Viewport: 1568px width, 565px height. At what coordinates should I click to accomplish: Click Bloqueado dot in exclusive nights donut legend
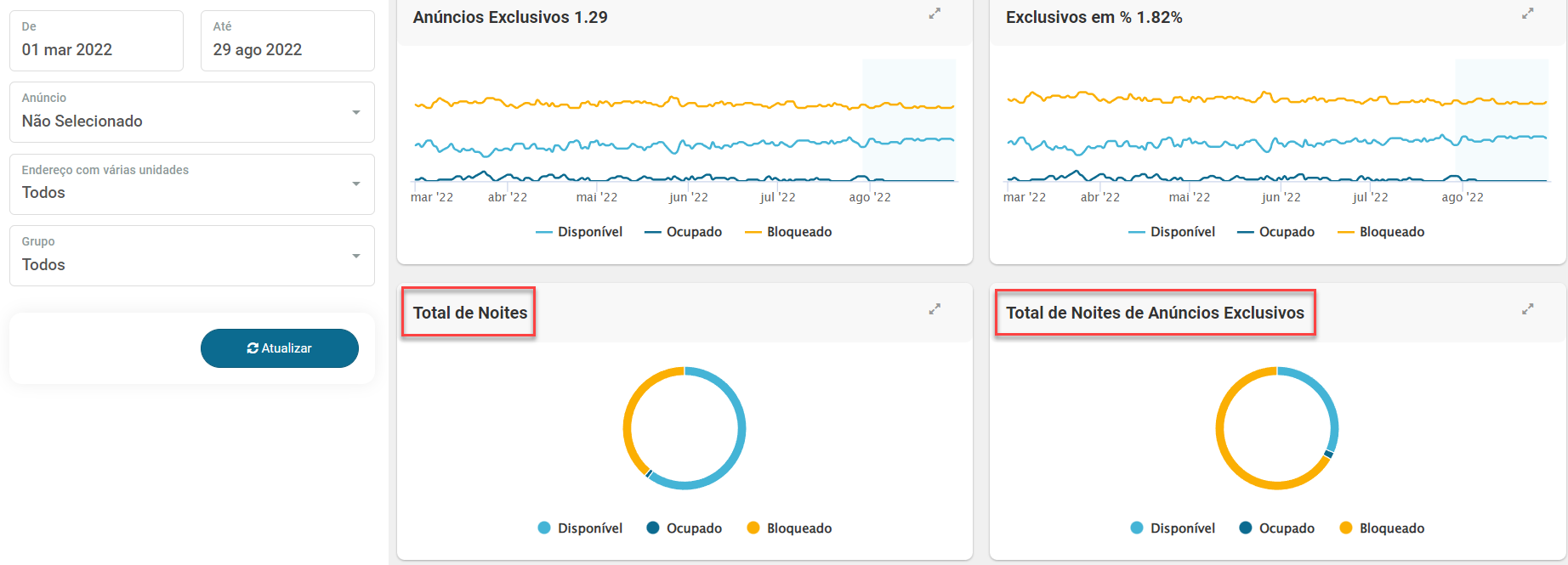[x=1346, y=528]
